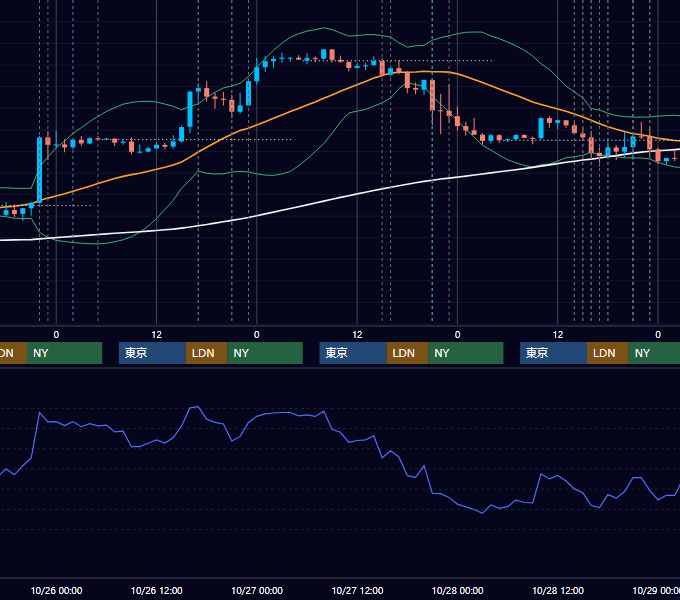Select the 東京 session block under 10/28 12
The image size is (680, 600).
(x=554, y=353)
